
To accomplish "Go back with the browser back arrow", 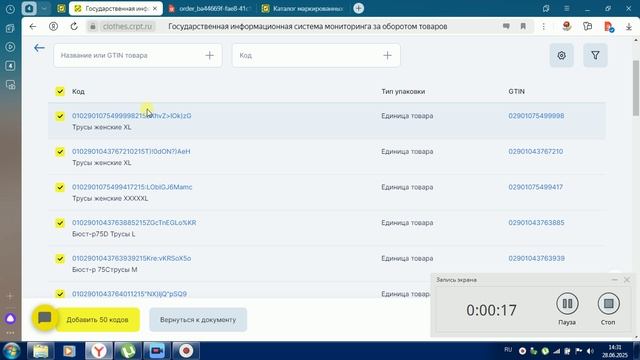I will pos(33,26).
